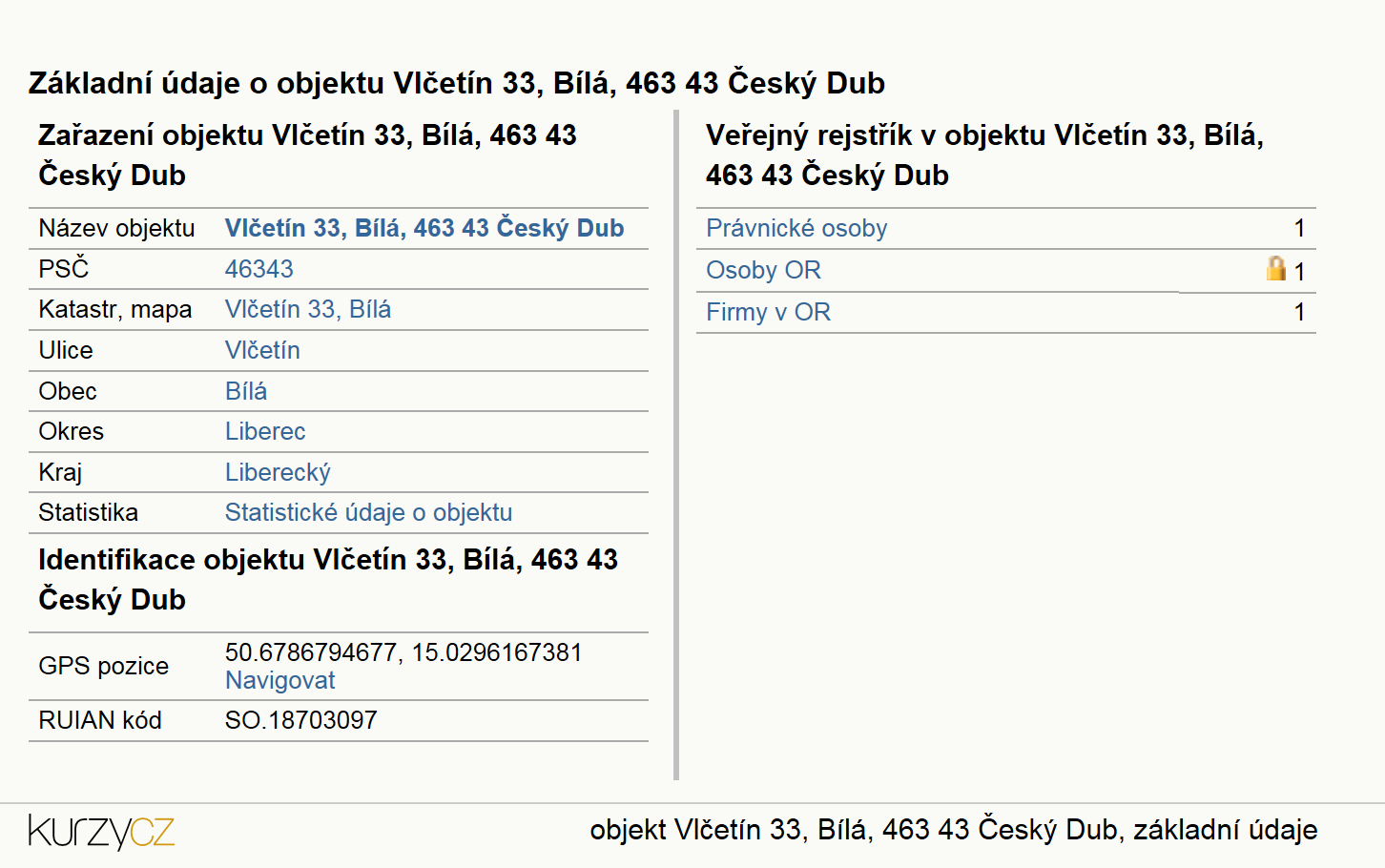This screenshot has width=1385, height=868.
Task: Open the Právnické osoby link
Action: 796,228
